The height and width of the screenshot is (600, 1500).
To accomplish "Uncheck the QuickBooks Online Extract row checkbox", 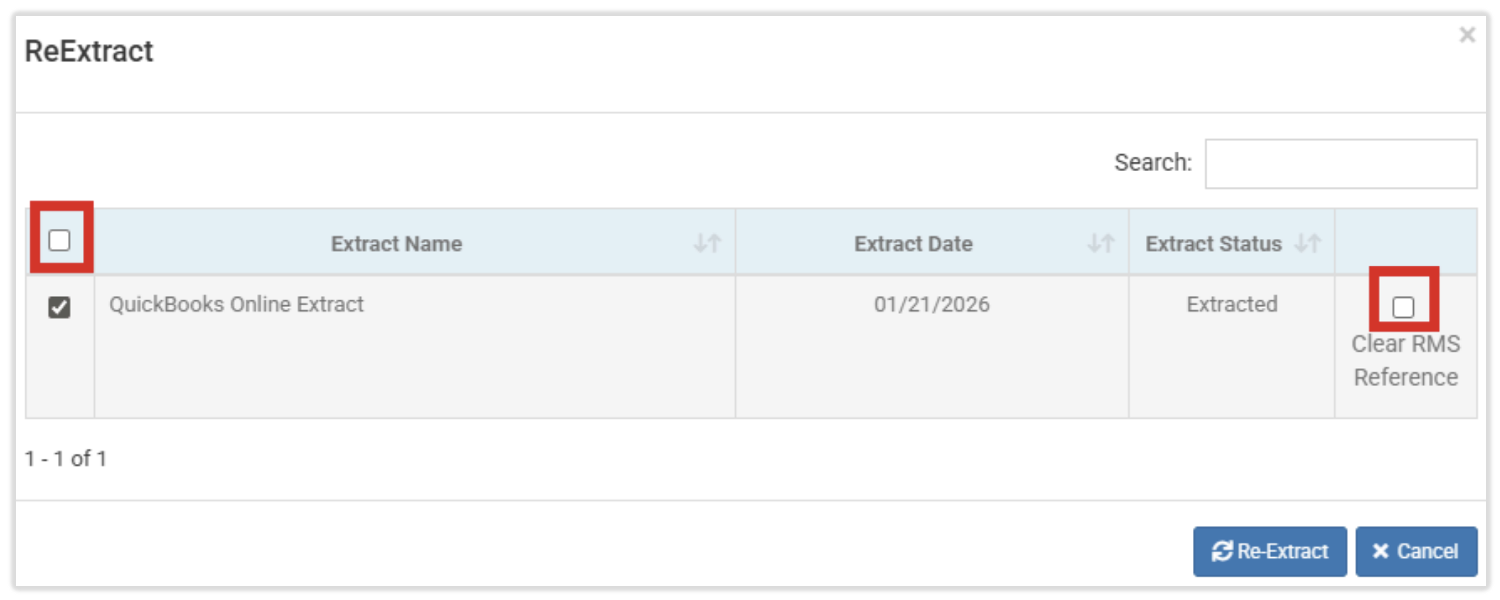I will [60, 308].
